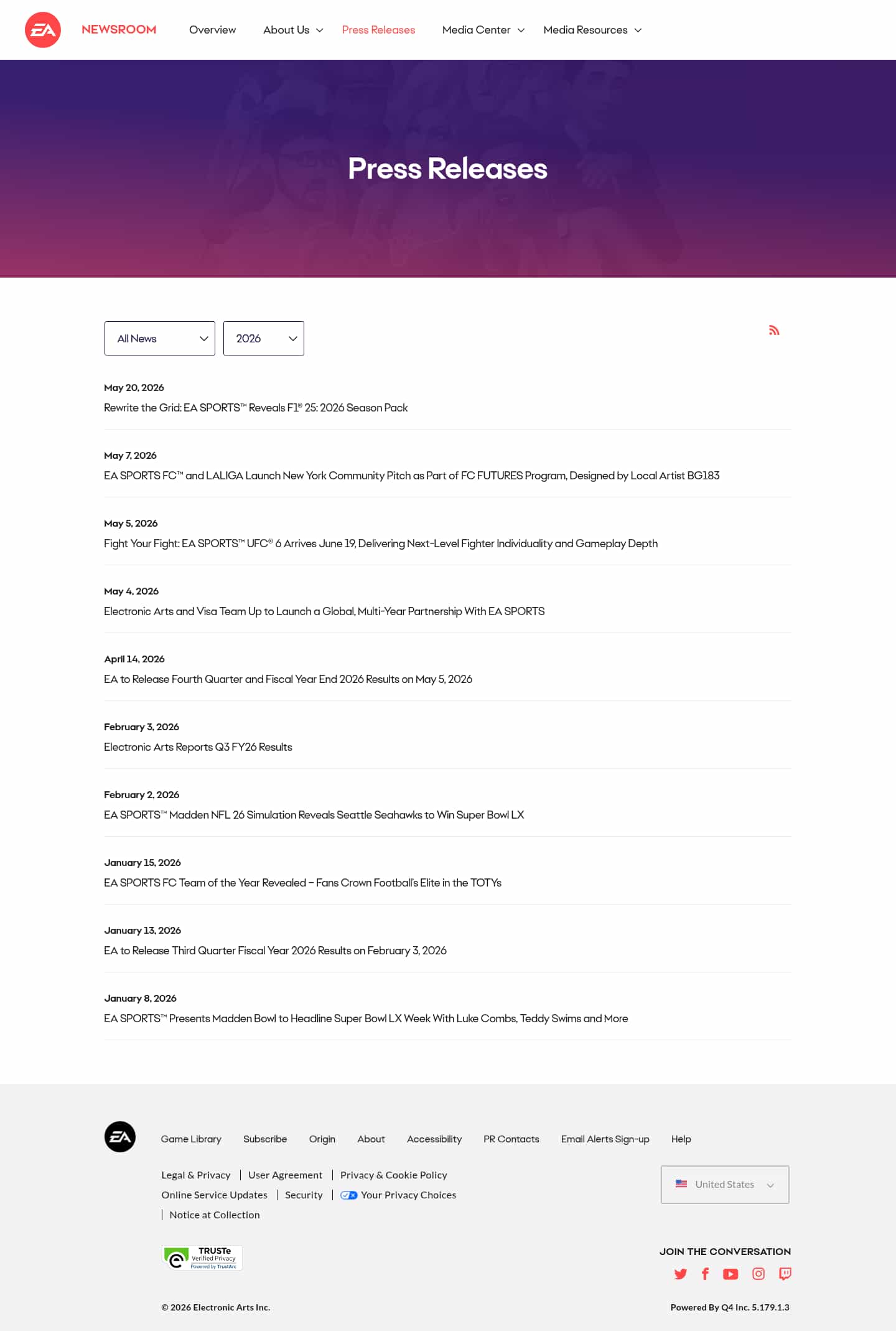Open EA's Facebook page
This screenshot has height=1331, width=896.
705,1274
